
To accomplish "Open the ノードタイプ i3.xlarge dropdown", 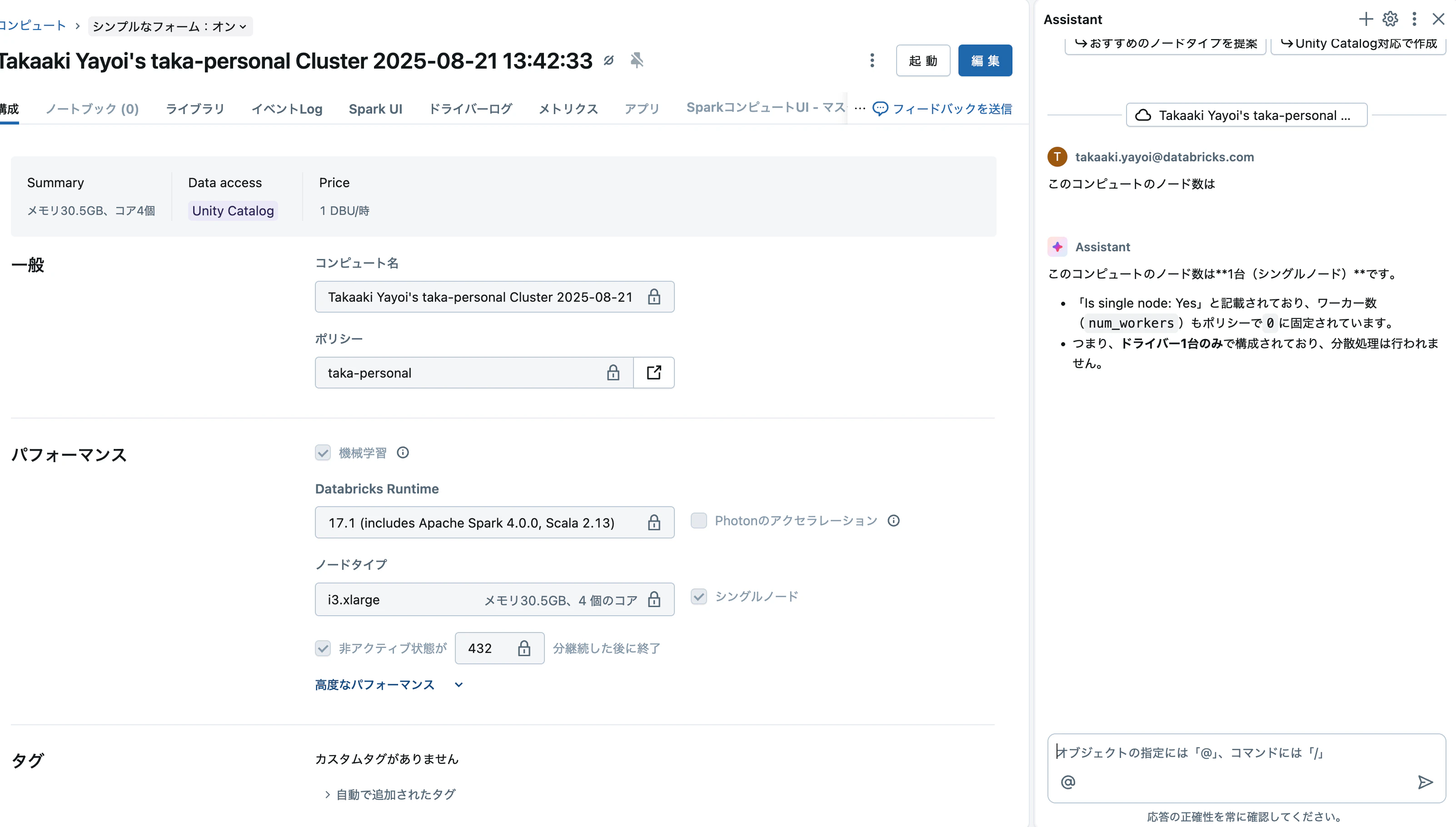I will [494, 599].
